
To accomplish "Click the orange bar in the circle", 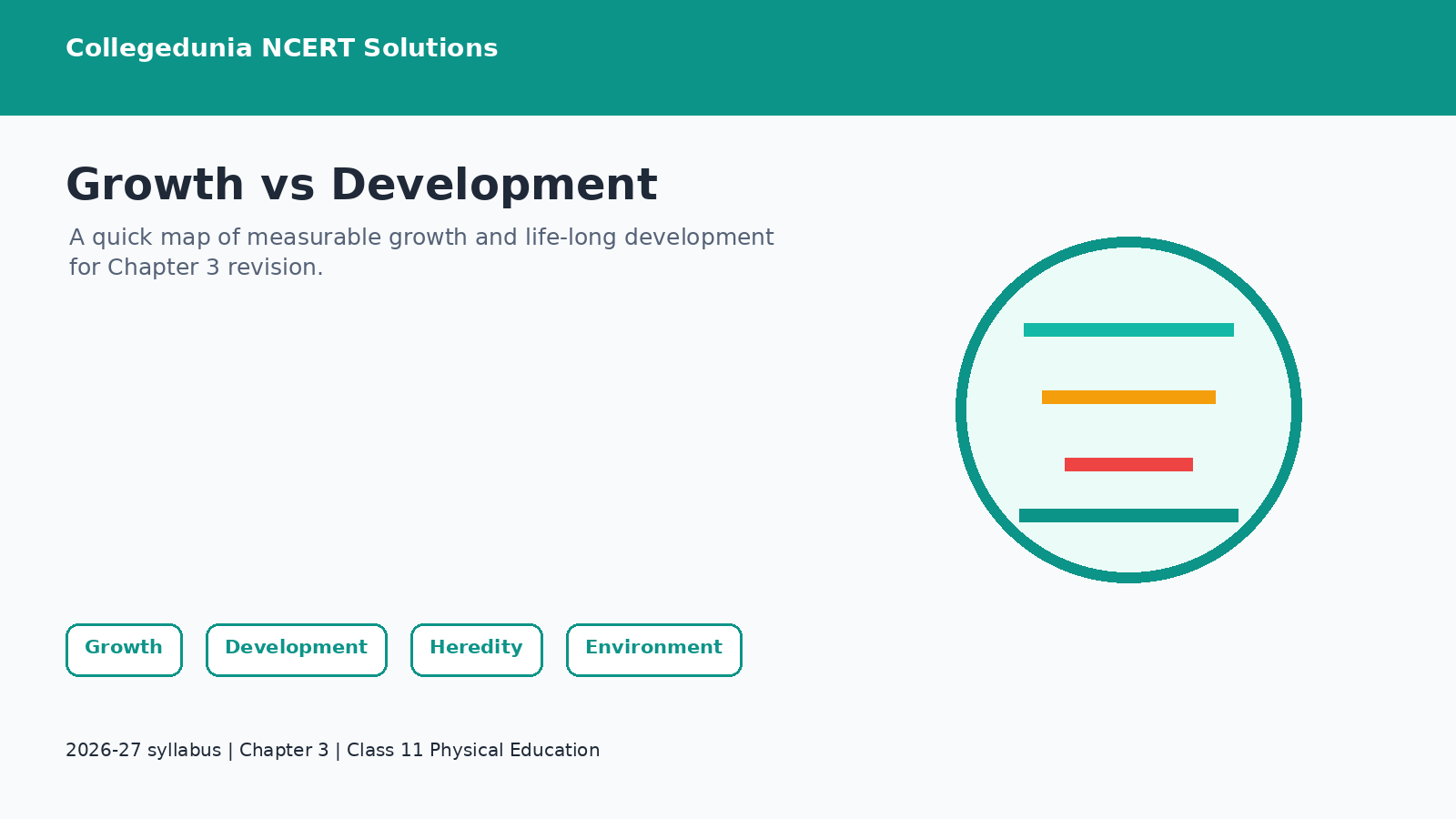I will click(1128, 397).
